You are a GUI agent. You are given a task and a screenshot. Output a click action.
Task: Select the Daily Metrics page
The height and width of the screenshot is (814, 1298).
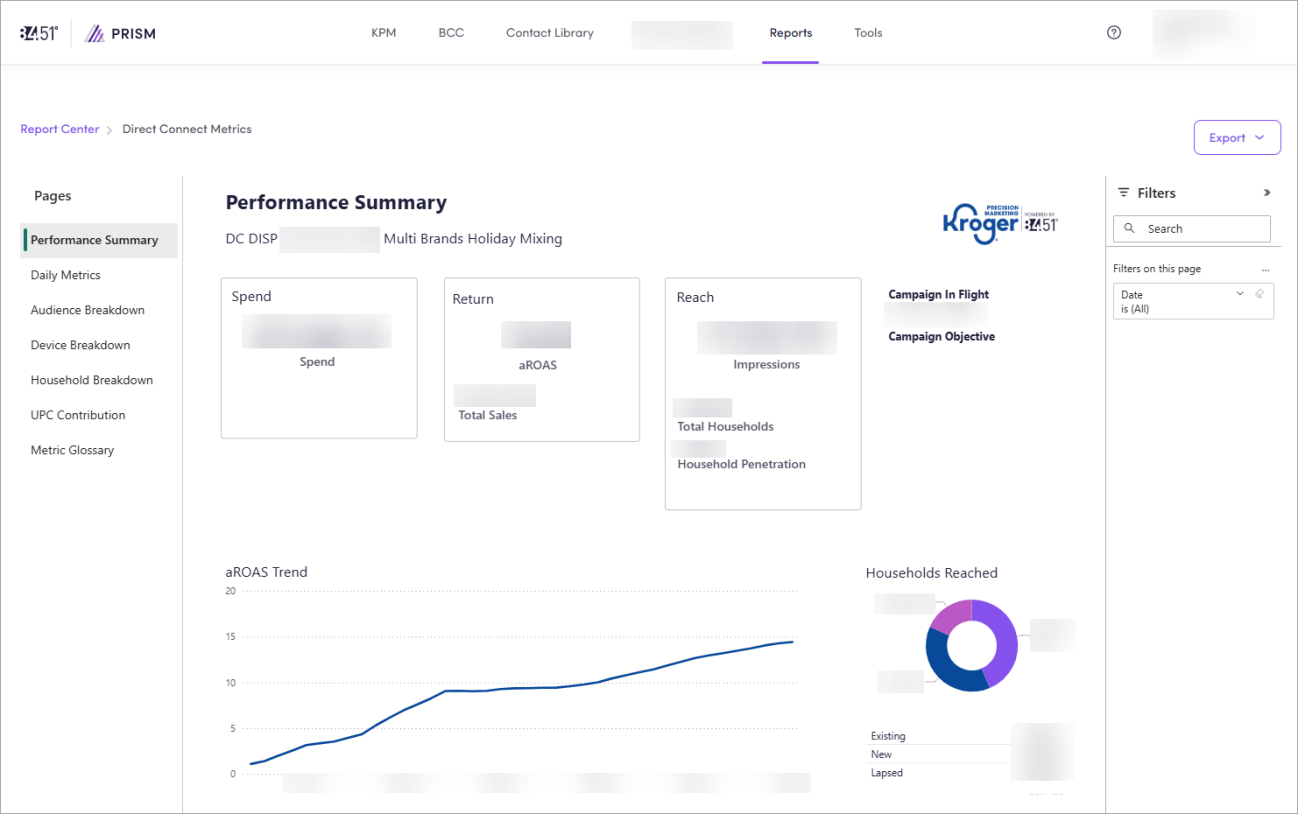(65, 275)
